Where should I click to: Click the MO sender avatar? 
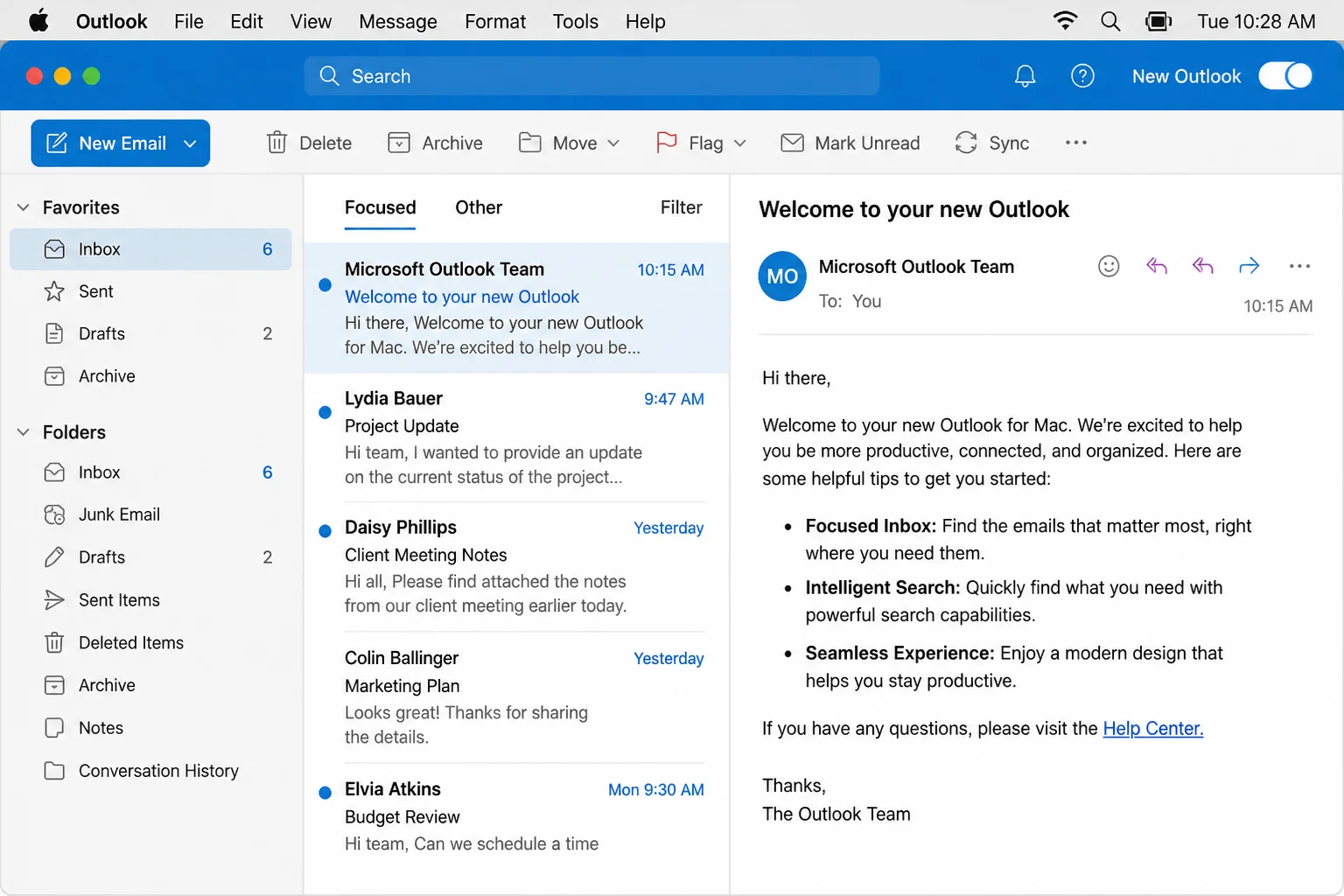782,276
